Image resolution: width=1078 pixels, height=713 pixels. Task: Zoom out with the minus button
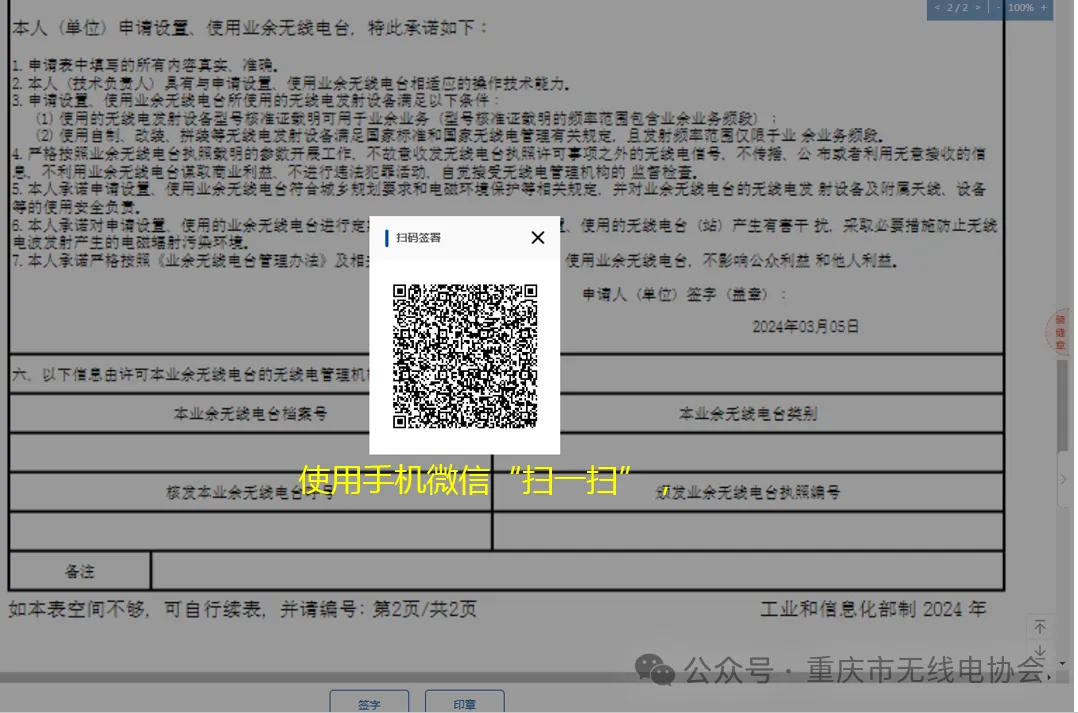coord(998,8)
